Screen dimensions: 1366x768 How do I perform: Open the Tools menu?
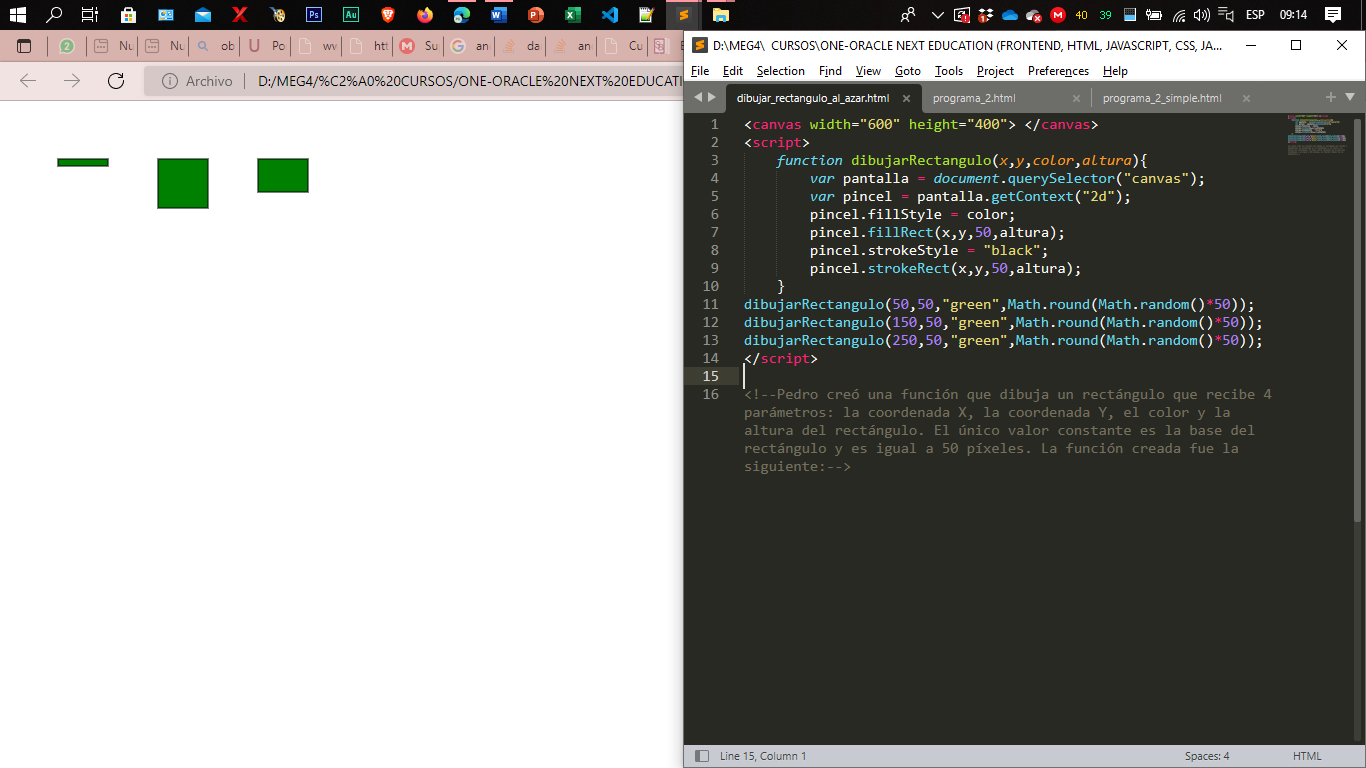[x=949, y=71]
